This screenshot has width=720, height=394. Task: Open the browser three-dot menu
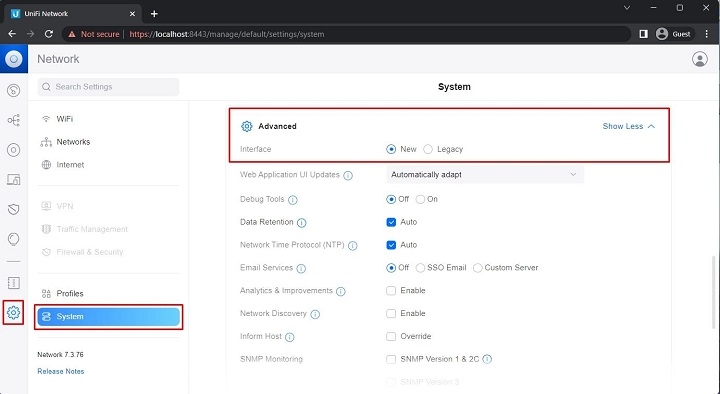(x=707, y=34)
